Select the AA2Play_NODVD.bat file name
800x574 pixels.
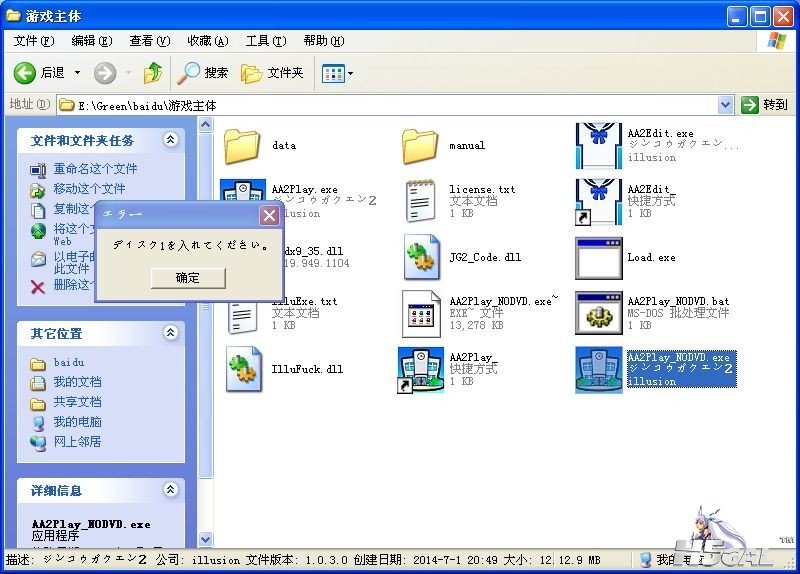point(678,301)
